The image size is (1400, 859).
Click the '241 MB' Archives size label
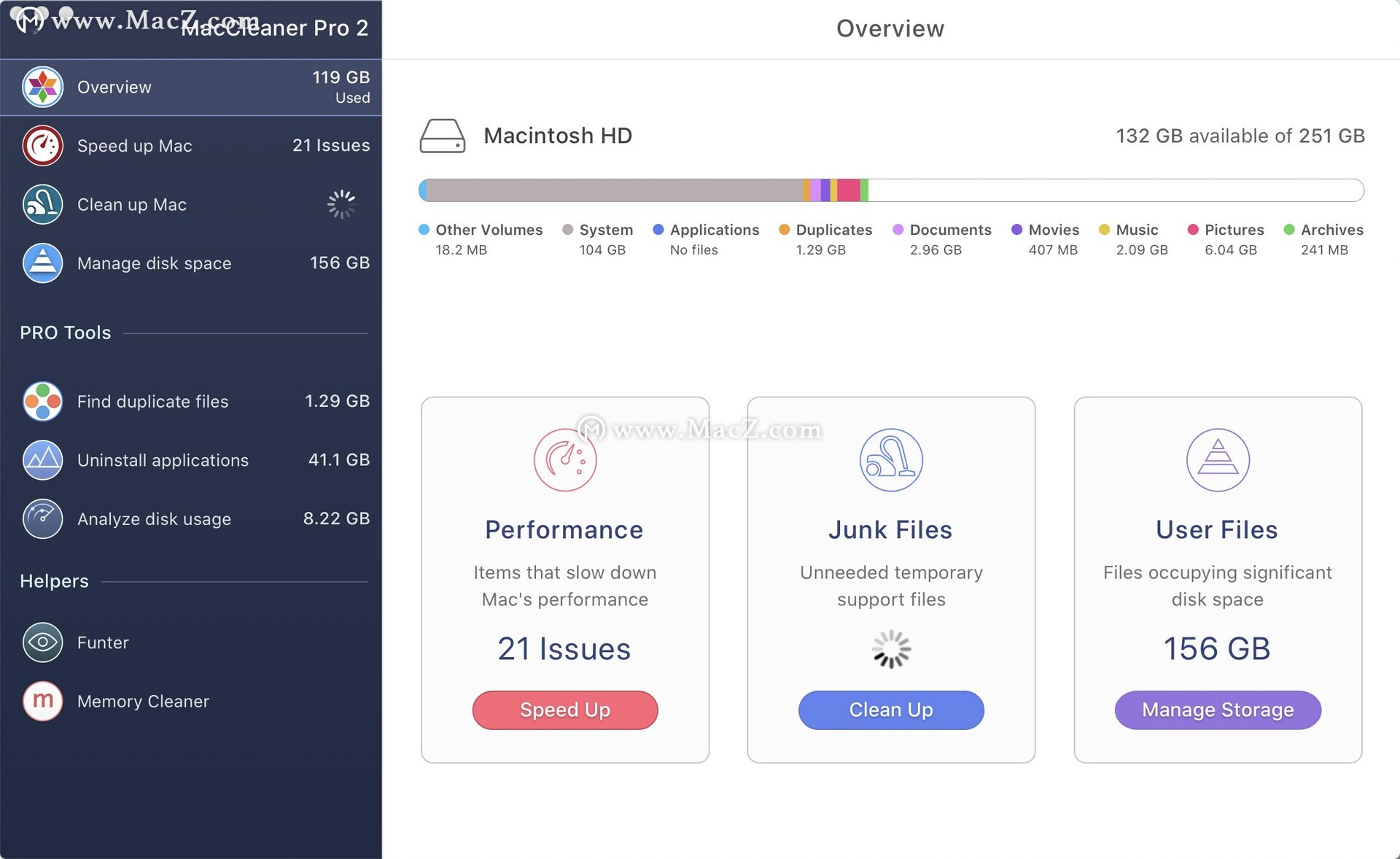(x=1324, y=249)
